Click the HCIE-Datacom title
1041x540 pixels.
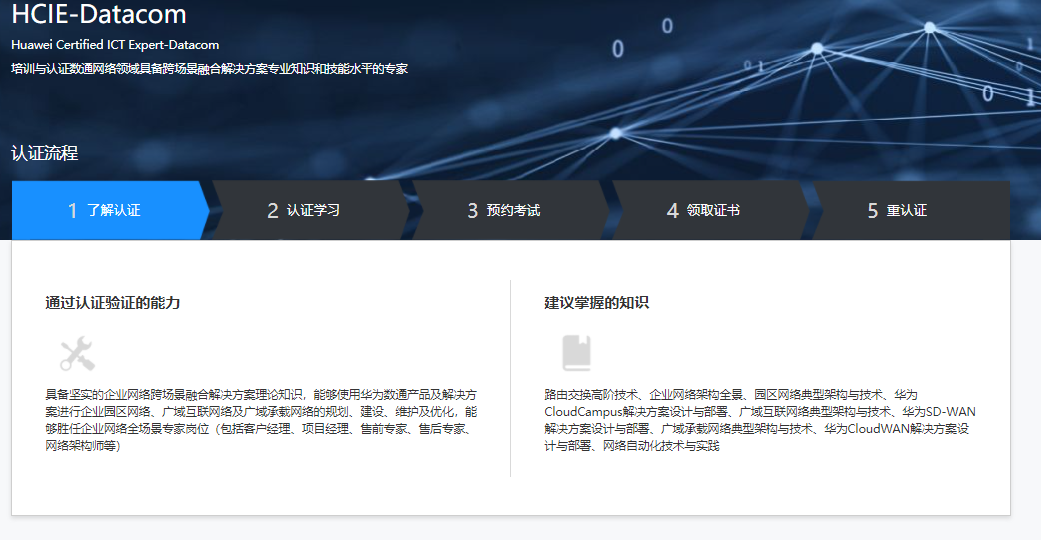pyautogui.click(x=99, y=13)
